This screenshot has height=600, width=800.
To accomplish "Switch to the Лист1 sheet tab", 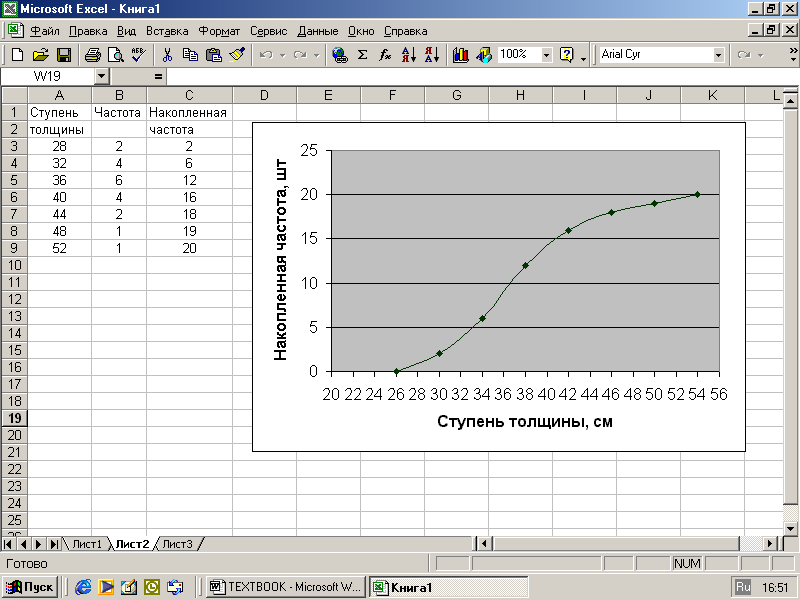I will [87, 544].
